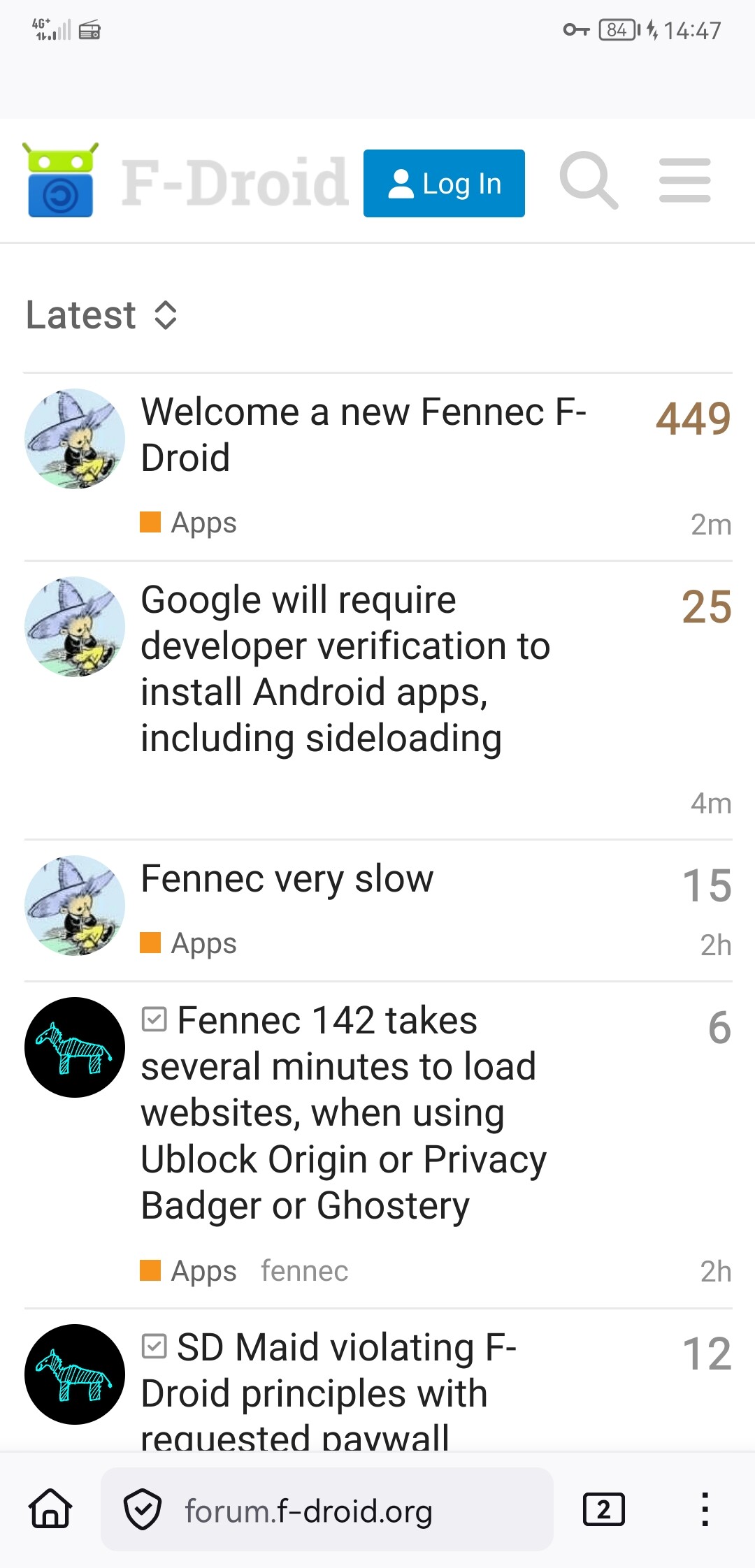Image resolution: width=755 pixels, height=1568 pixels.
Task: Go to browser home page icon
Action: click(50, 1509)
